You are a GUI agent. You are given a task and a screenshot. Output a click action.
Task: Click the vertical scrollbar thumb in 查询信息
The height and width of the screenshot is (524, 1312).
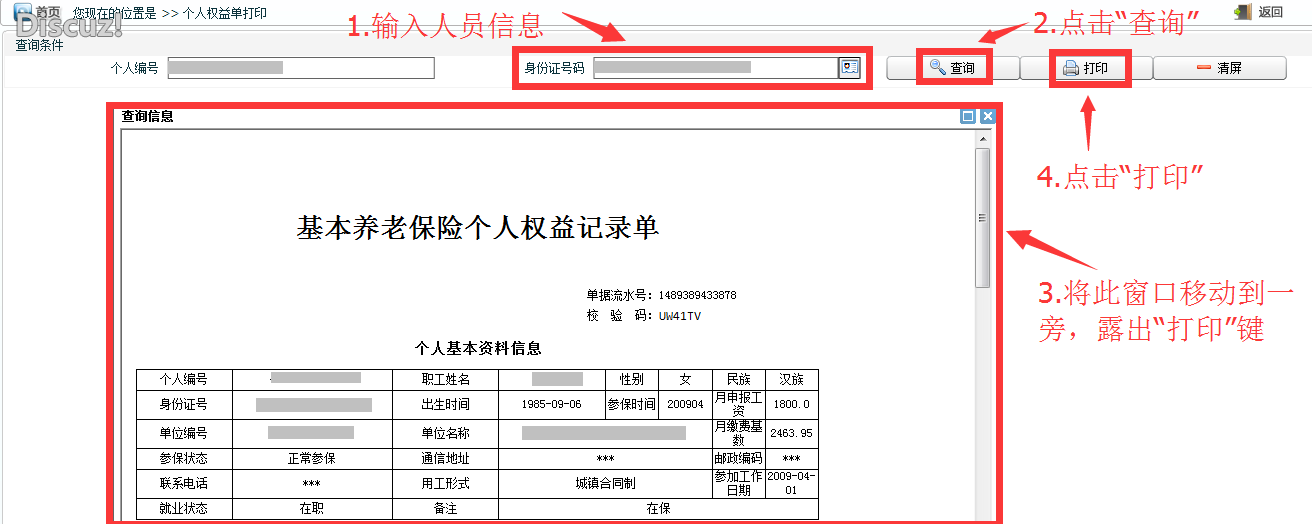(983, 218)
